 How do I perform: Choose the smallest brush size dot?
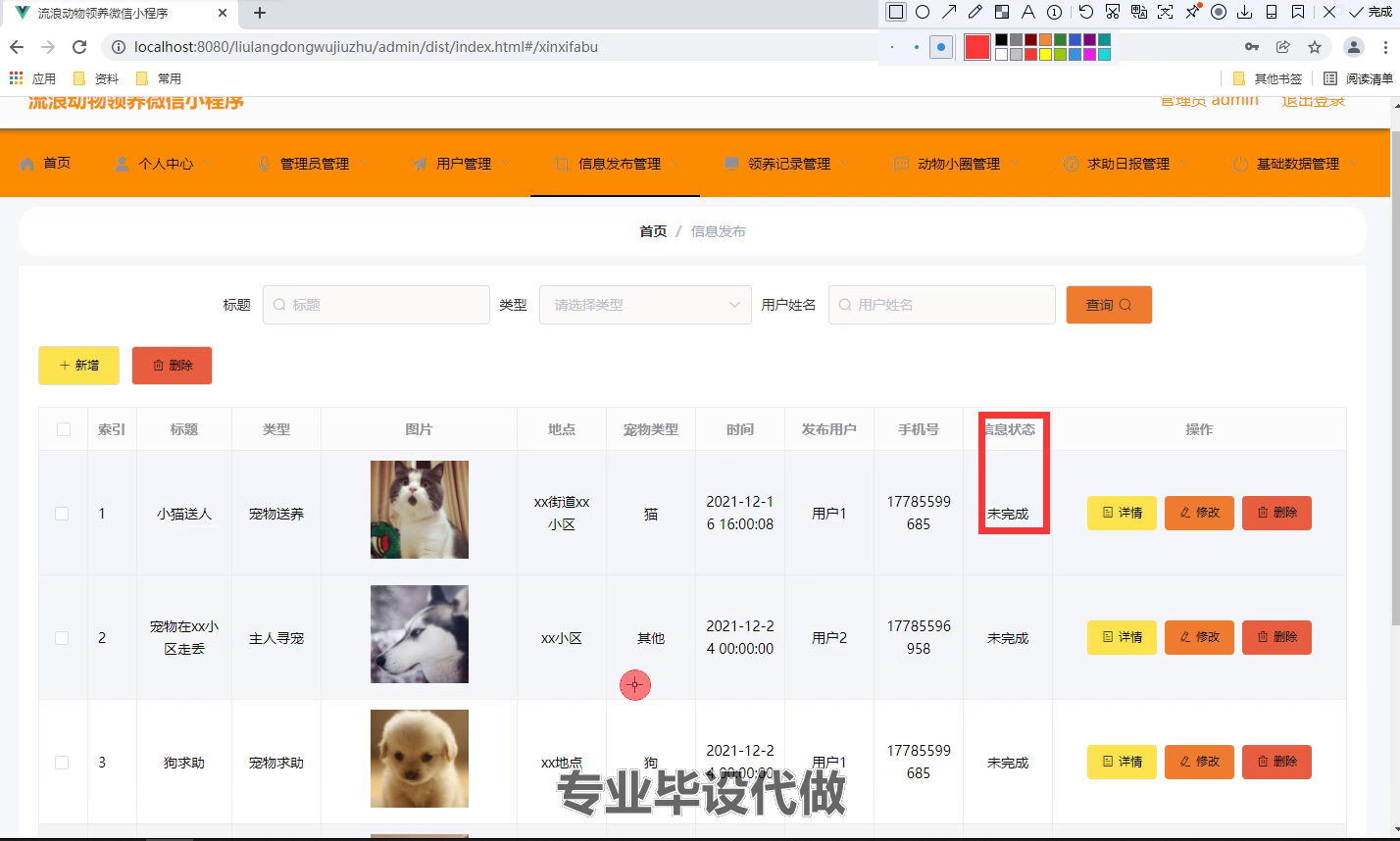click(x=892, y=47)
